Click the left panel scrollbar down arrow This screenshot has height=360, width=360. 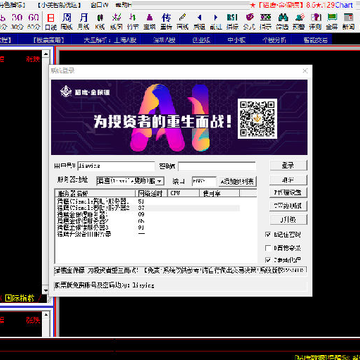tap(46, 290)
